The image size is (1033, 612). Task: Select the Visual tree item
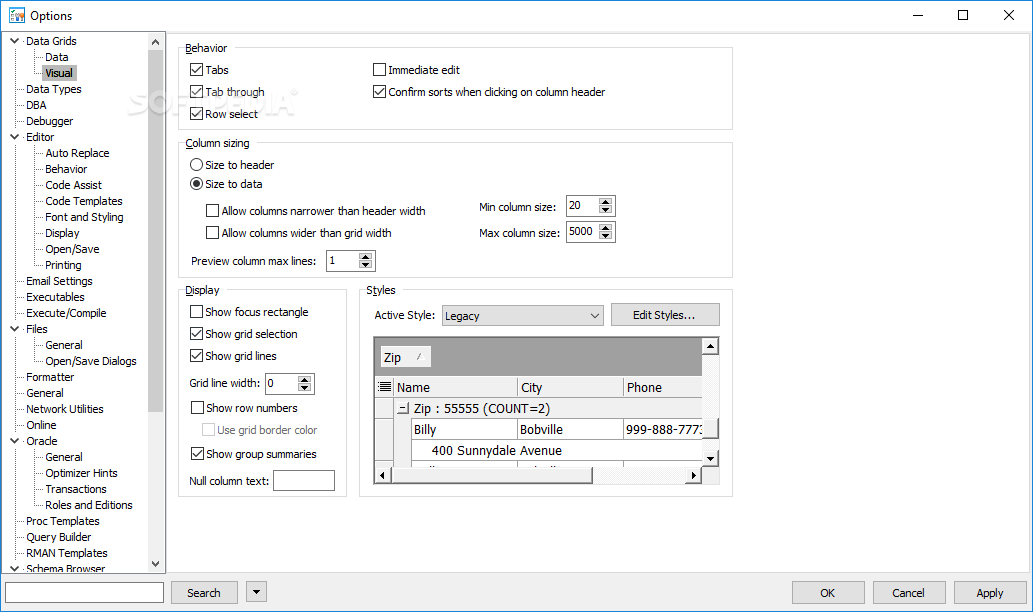[59, 73]
